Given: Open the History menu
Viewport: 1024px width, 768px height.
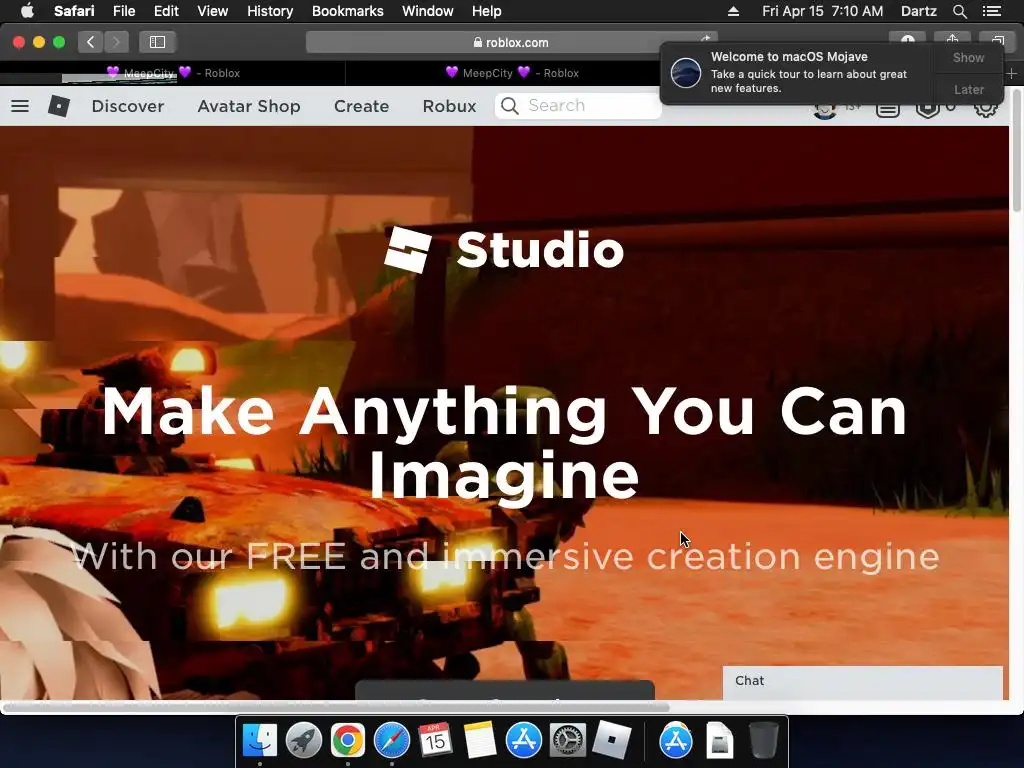Looking at the screenshot, I should [270, 11].
